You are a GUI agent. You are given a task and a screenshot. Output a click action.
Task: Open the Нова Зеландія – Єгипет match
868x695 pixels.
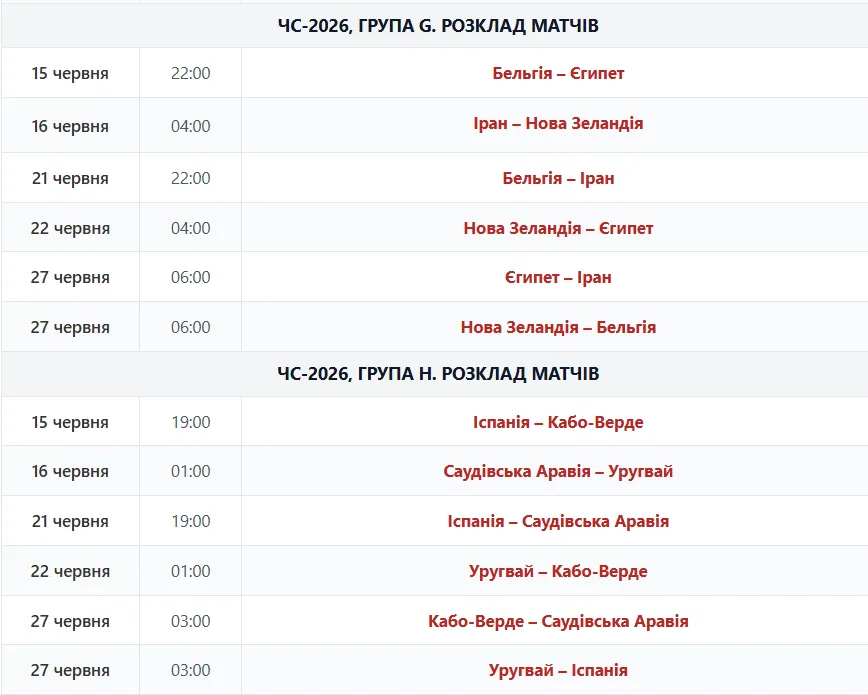(x=558, y=228)
